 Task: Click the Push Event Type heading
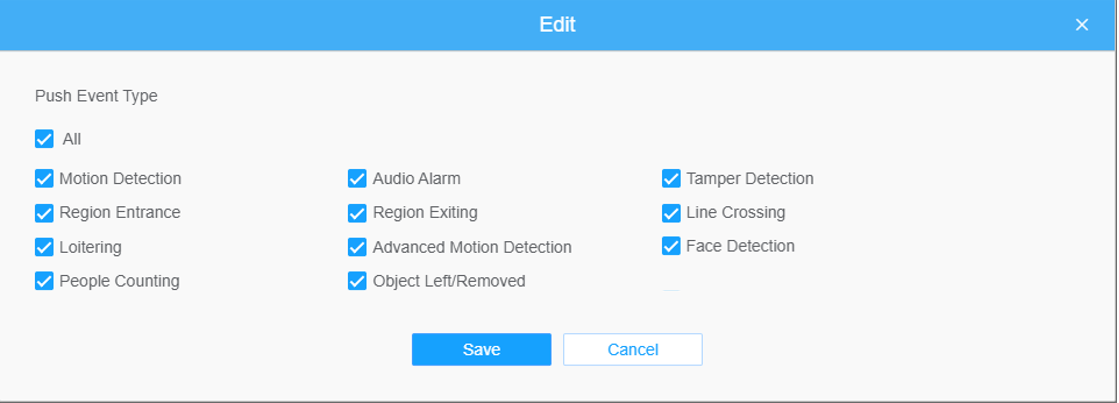[96, 97]
